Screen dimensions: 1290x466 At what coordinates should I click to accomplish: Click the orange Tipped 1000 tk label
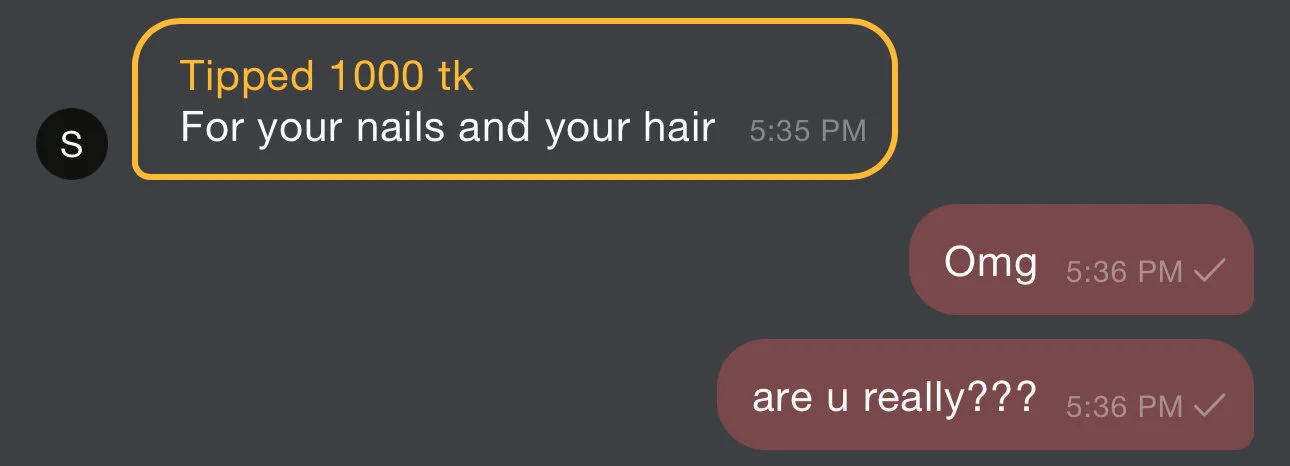tap(326, 76)
